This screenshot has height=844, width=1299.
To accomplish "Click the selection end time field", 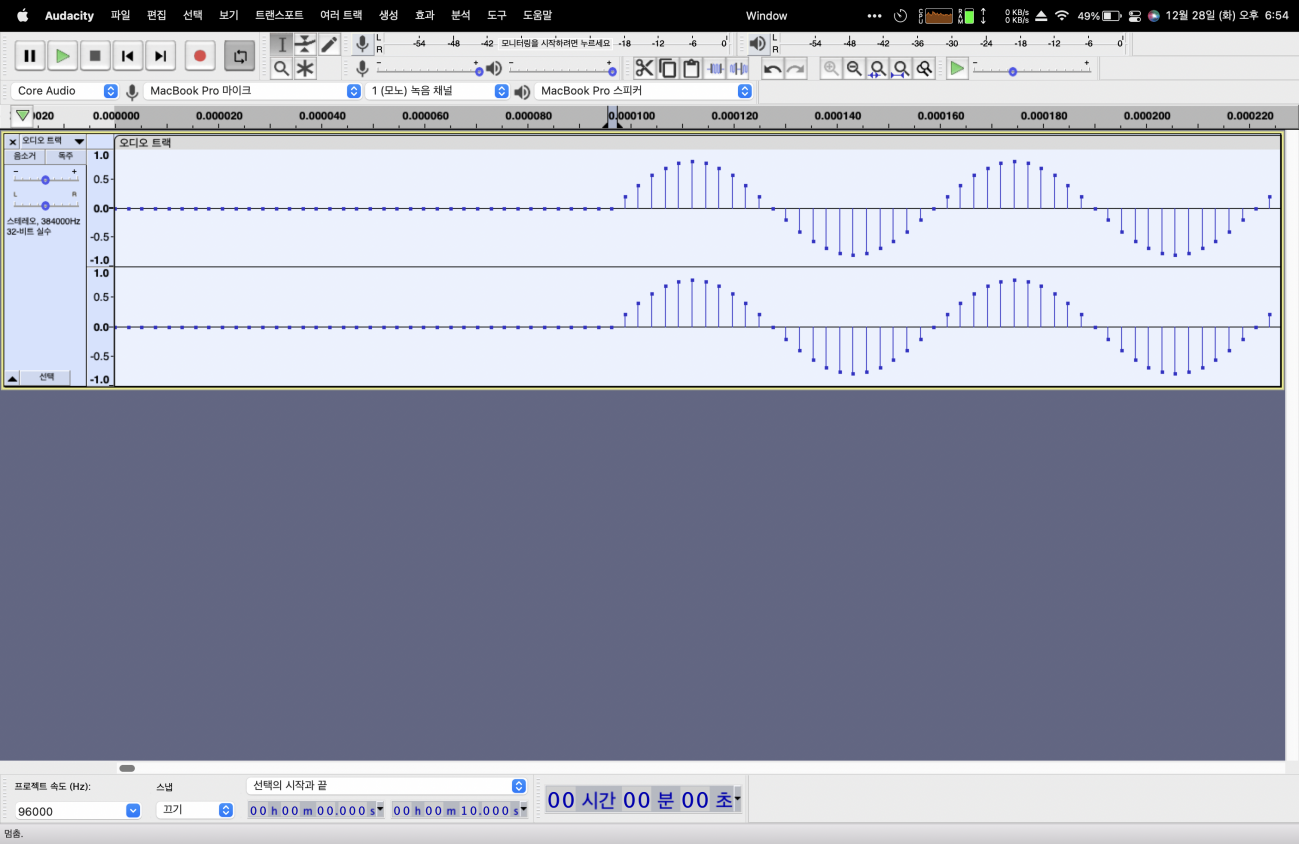I will (459, 810).
